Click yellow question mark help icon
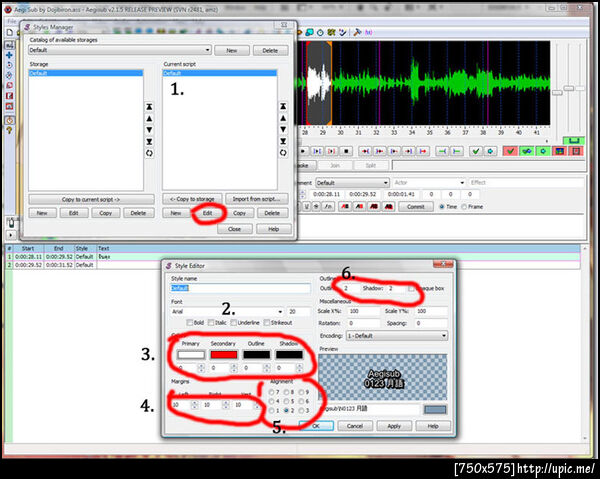 pyautogui.click(x=9, y=130)
